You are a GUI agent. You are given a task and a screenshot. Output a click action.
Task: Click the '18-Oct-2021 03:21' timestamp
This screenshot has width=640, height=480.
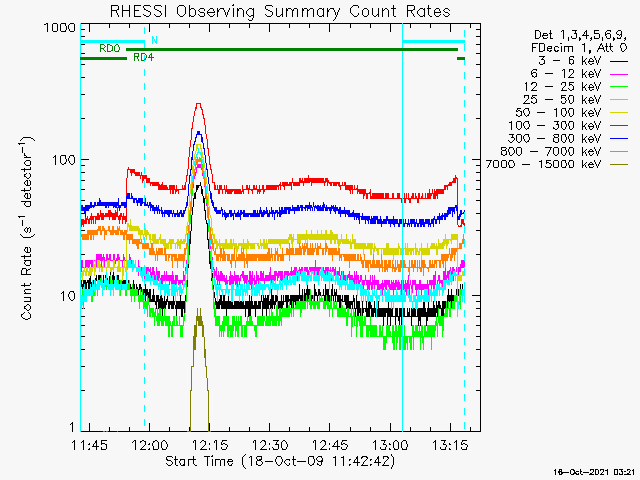point(594,472)
